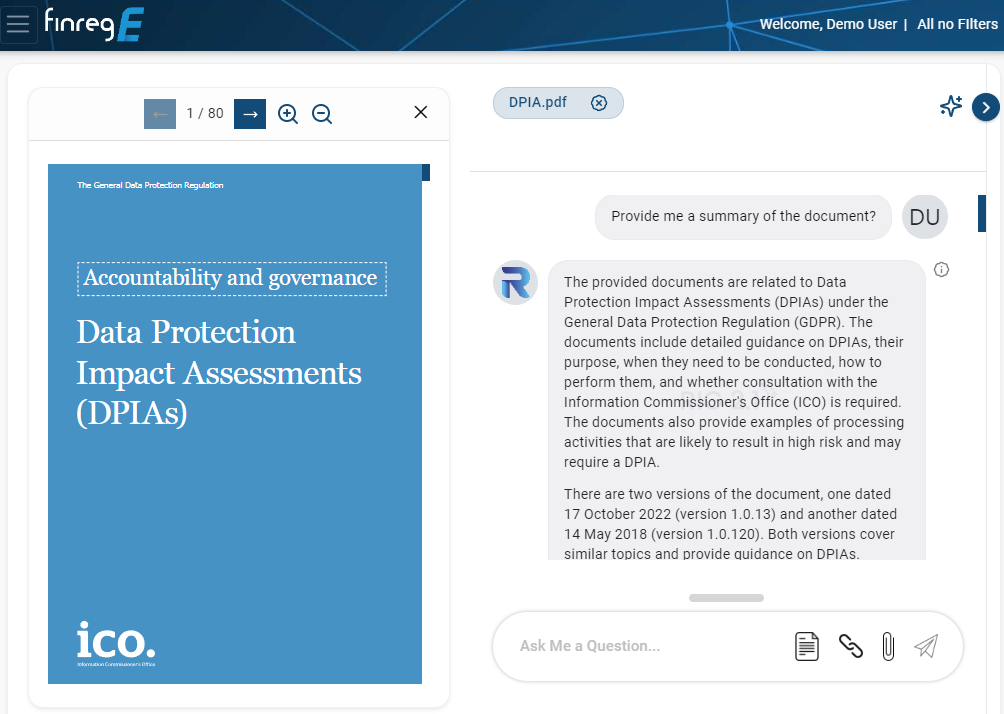Click the document icon in input bar
This screenshot has width=1004, height=714.
[807, 646]
